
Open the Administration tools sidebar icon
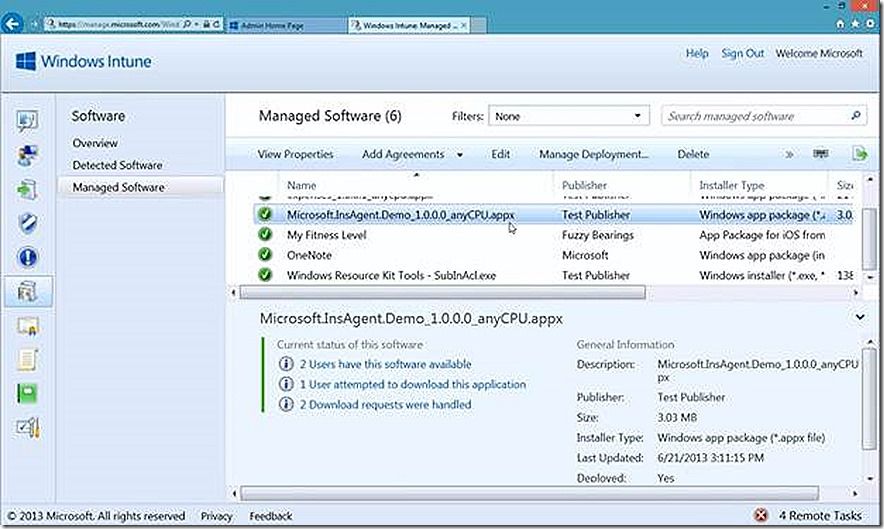27,428
